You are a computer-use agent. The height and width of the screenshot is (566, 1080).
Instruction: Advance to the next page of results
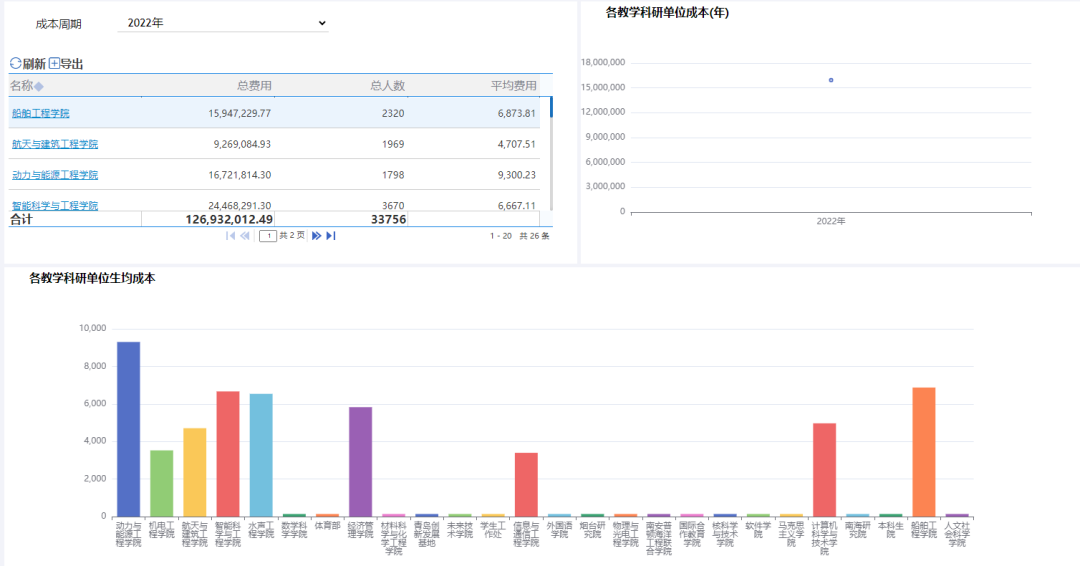[x=316, y=236]
